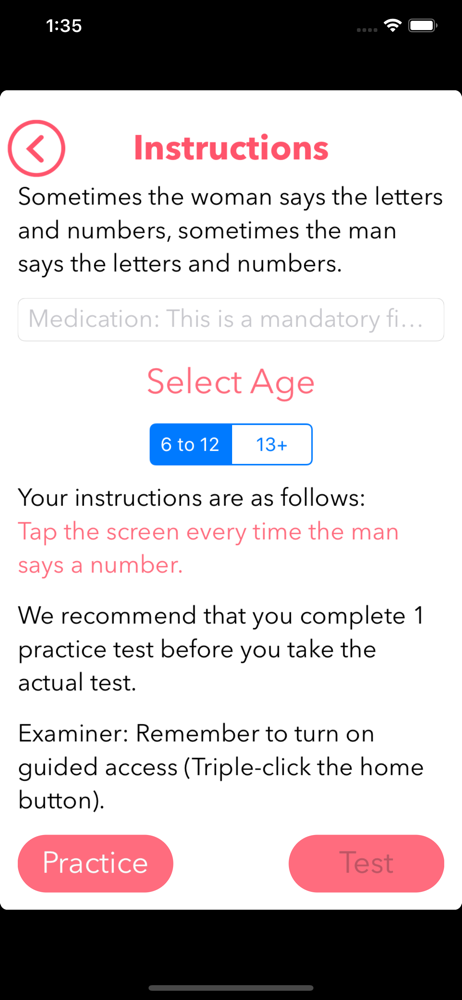Tap the Select Age heading
The height and width of the screenshot is (1000, 462).
231,382
